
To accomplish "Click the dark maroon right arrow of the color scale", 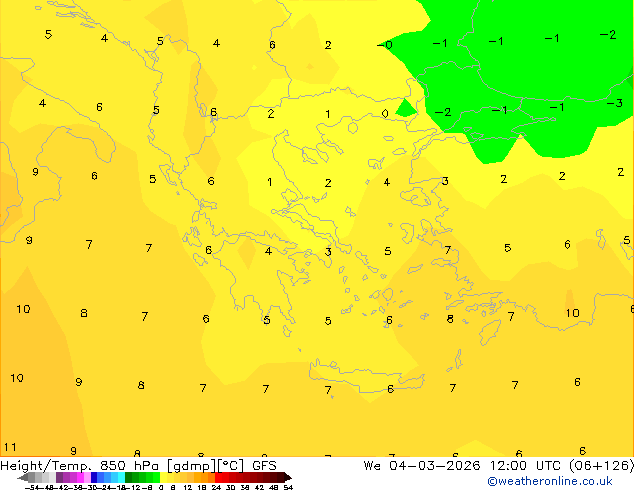I will [287, 478].
